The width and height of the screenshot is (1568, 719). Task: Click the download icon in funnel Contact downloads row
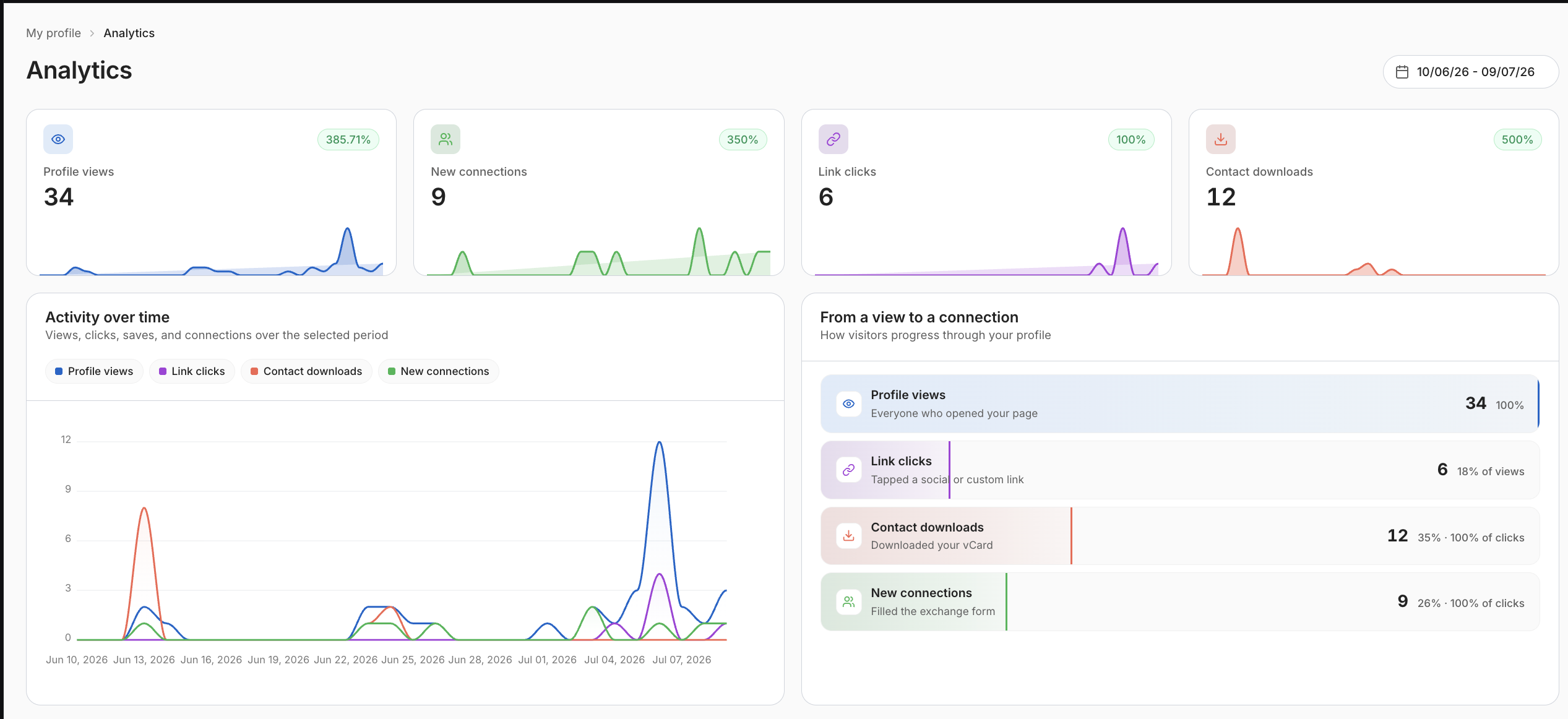pyautogui.click(x=849, y=536)
